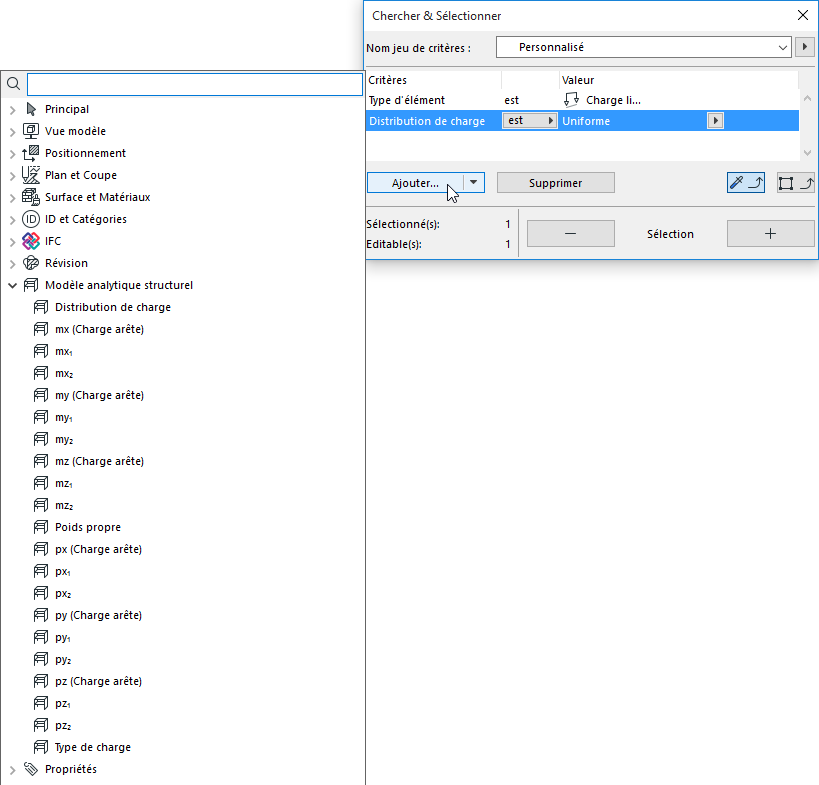Screen dimensions: 819x785
Task: Click the plus Sélection button
Action: click(x=770, y=233)
